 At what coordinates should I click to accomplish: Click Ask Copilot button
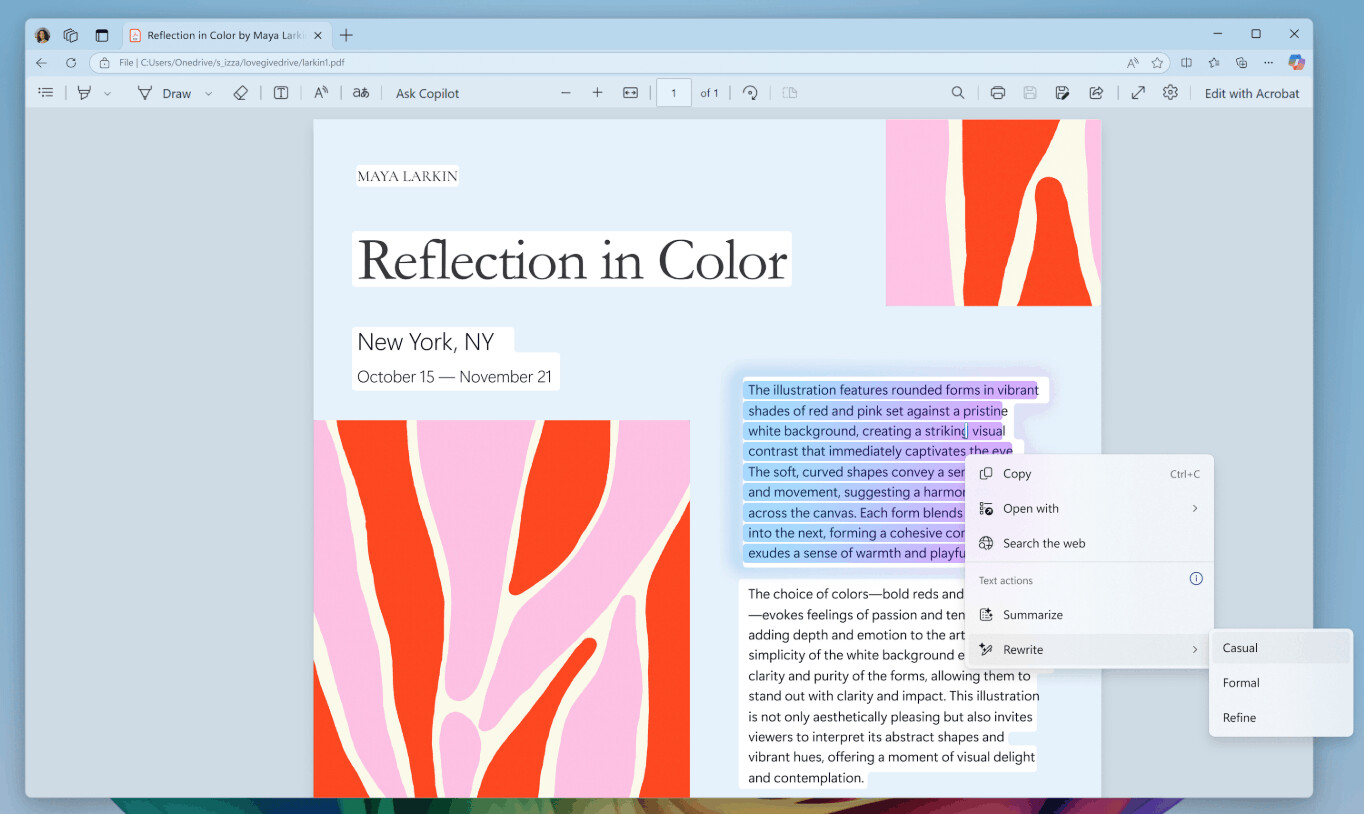(428, 93)
